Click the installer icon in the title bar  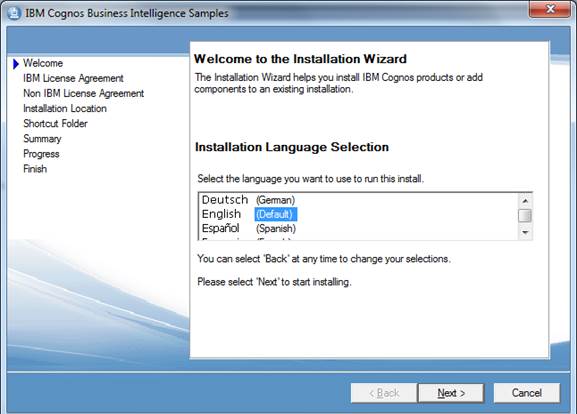(x=14, y=13)
